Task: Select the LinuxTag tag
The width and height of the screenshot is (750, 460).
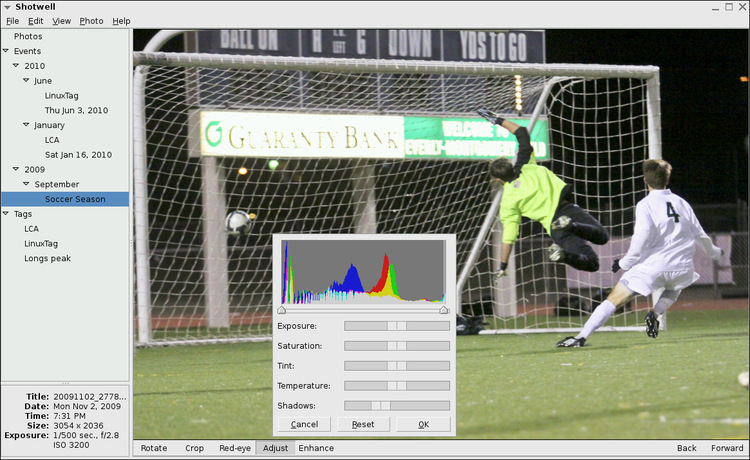Action: point(41,244)
